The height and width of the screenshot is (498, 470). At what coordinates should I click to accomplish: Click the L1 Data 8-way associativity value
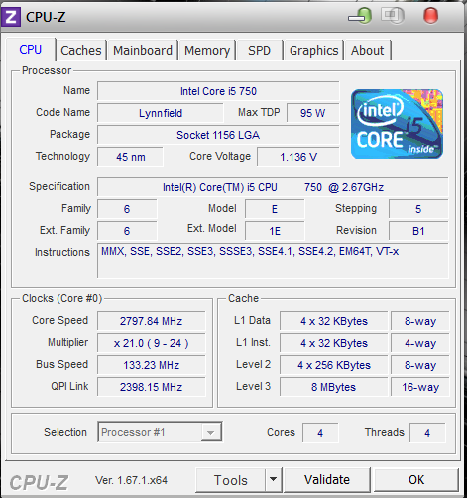coord(420,321)
